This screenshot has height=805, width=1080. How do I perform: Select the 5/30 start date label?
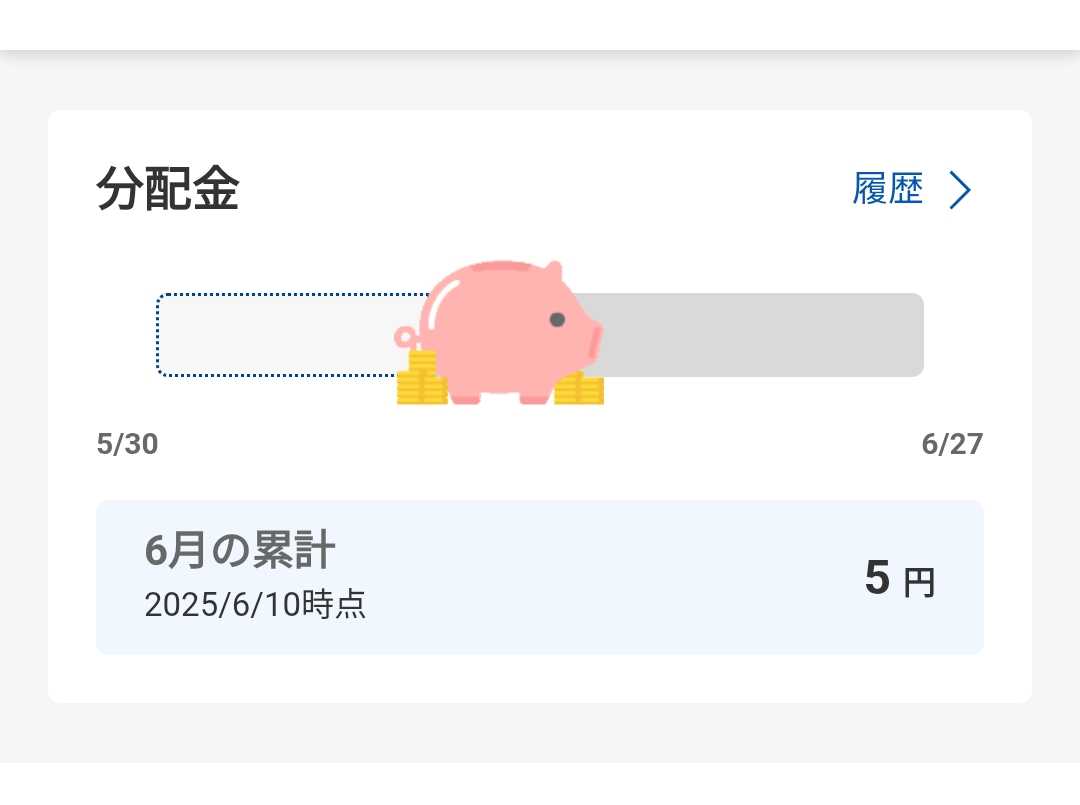pos(127,444)
